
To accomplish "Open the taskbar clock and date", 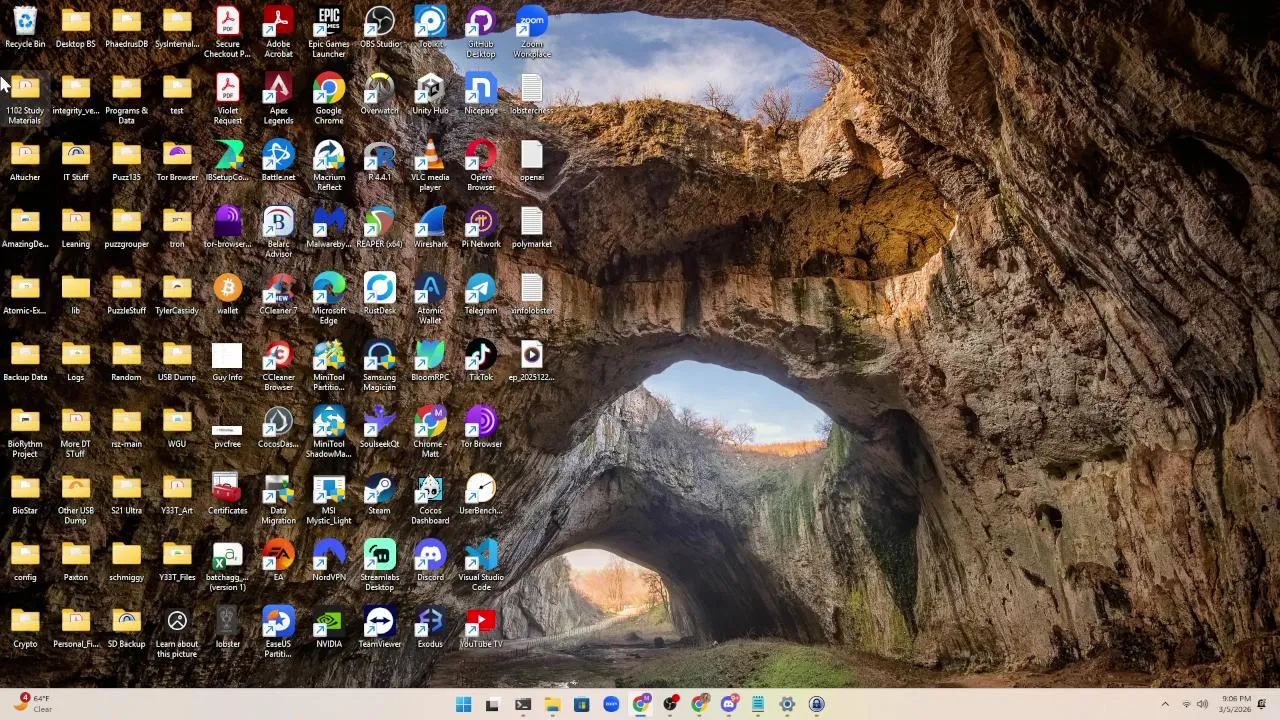I will (x=1236, y=704).
